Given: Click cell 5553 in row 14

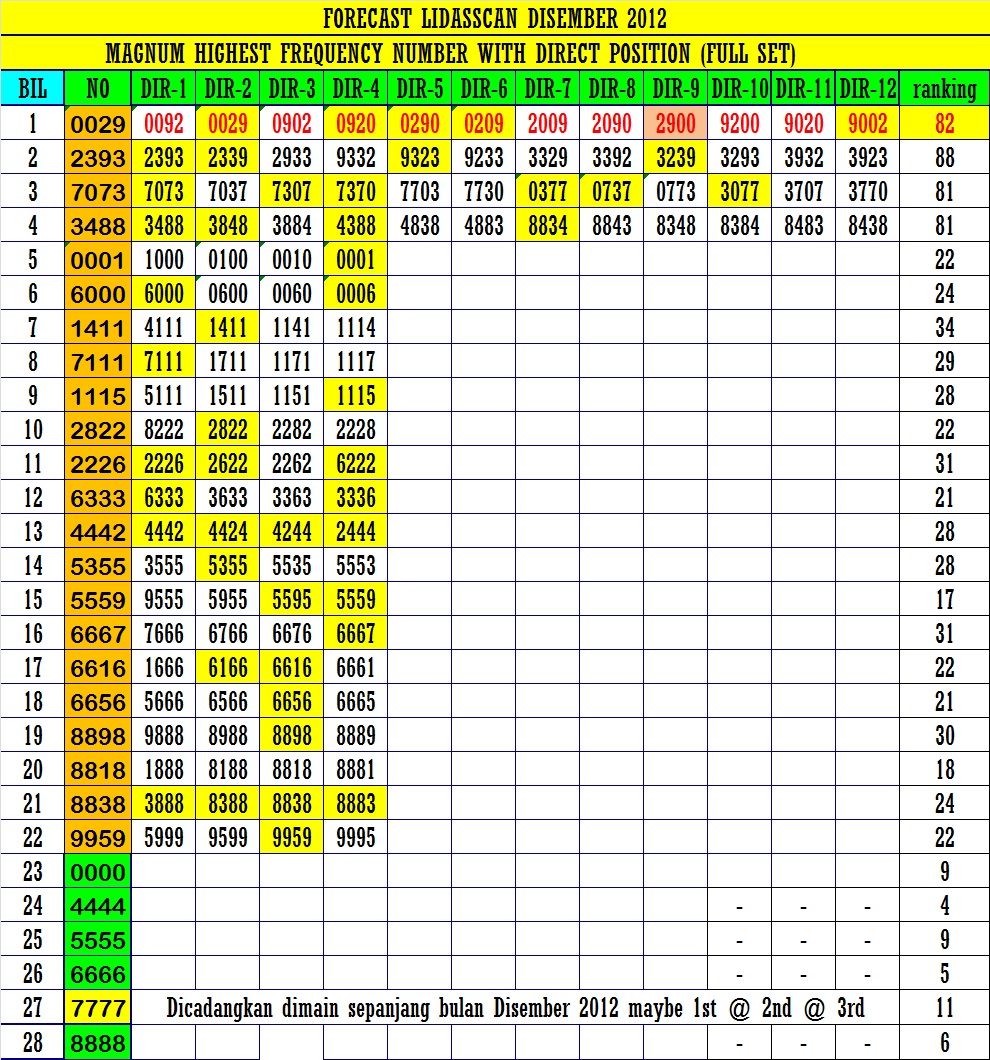Looking at the screenshot, I should pos(356,565).
